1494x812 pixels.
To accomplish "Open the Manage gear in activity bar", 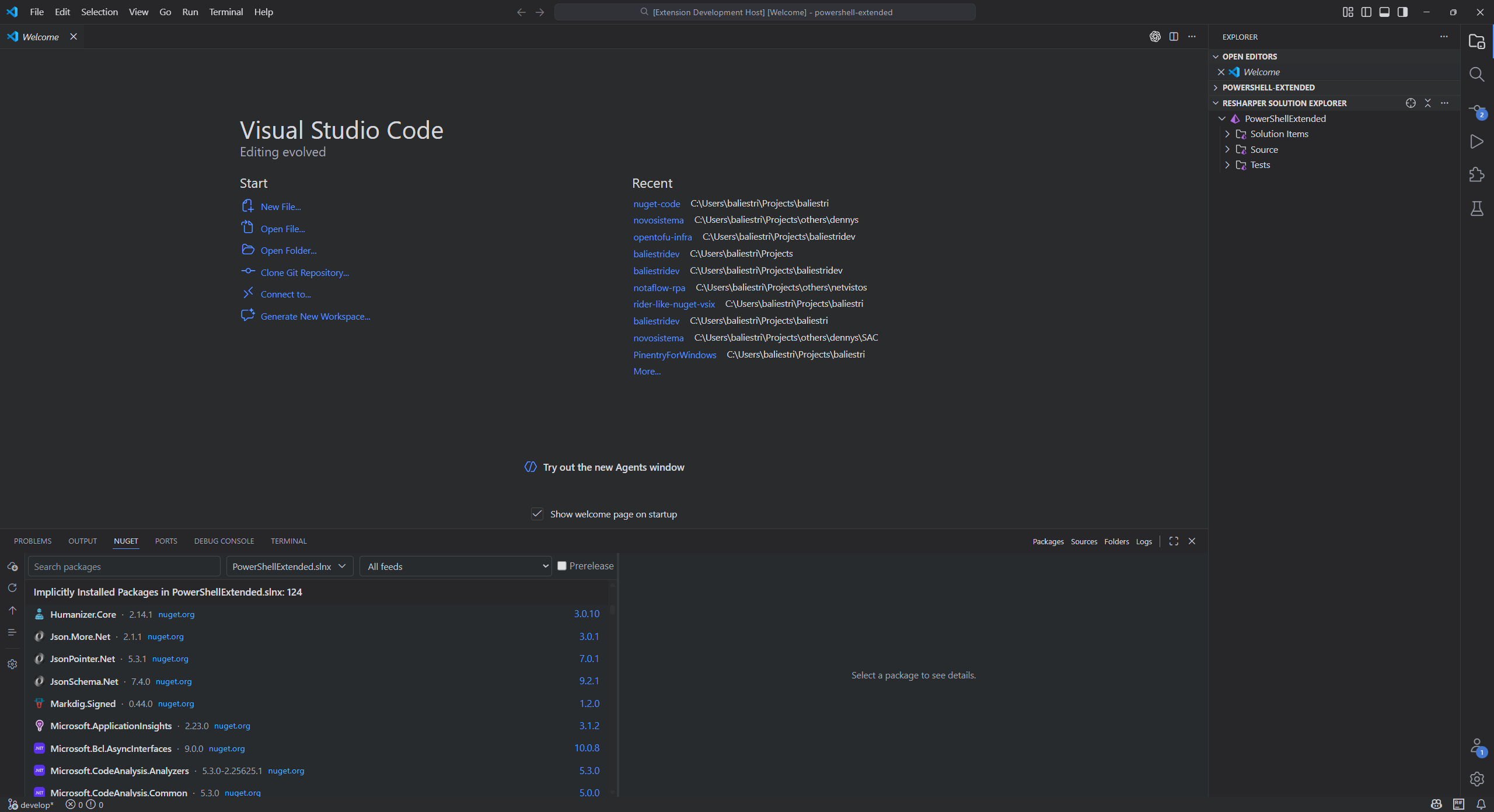I will click(1476, 779).
